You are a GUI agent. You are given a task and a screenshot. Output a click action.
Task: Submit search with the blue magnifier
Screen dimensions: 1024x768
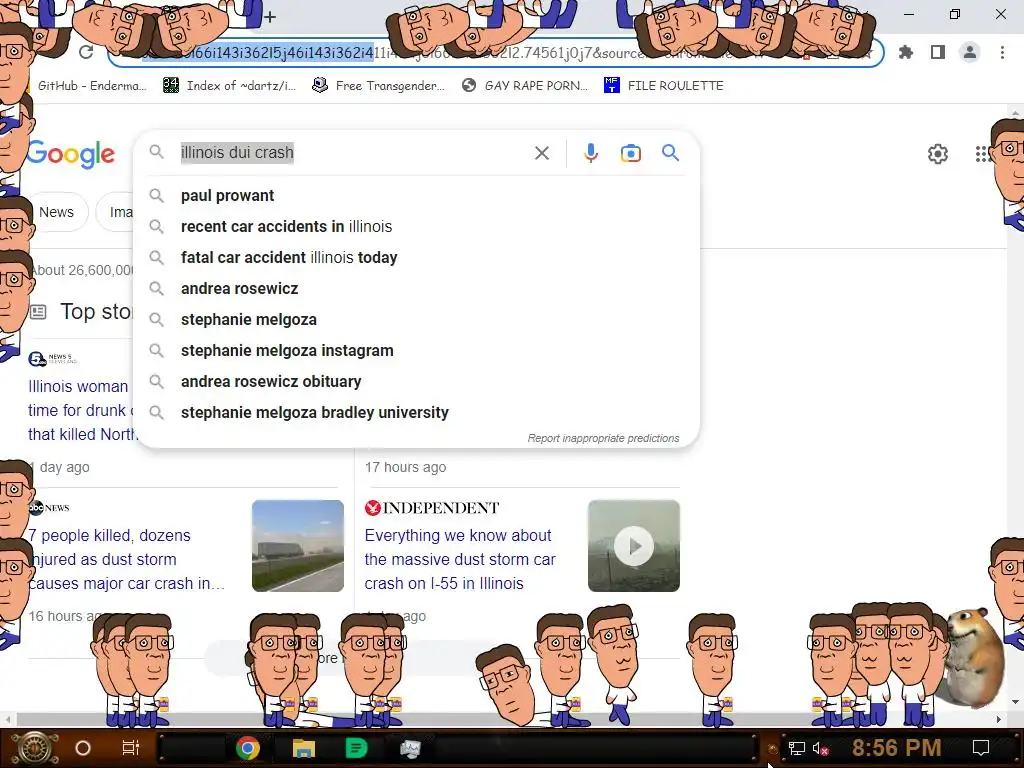click(670, 153)
